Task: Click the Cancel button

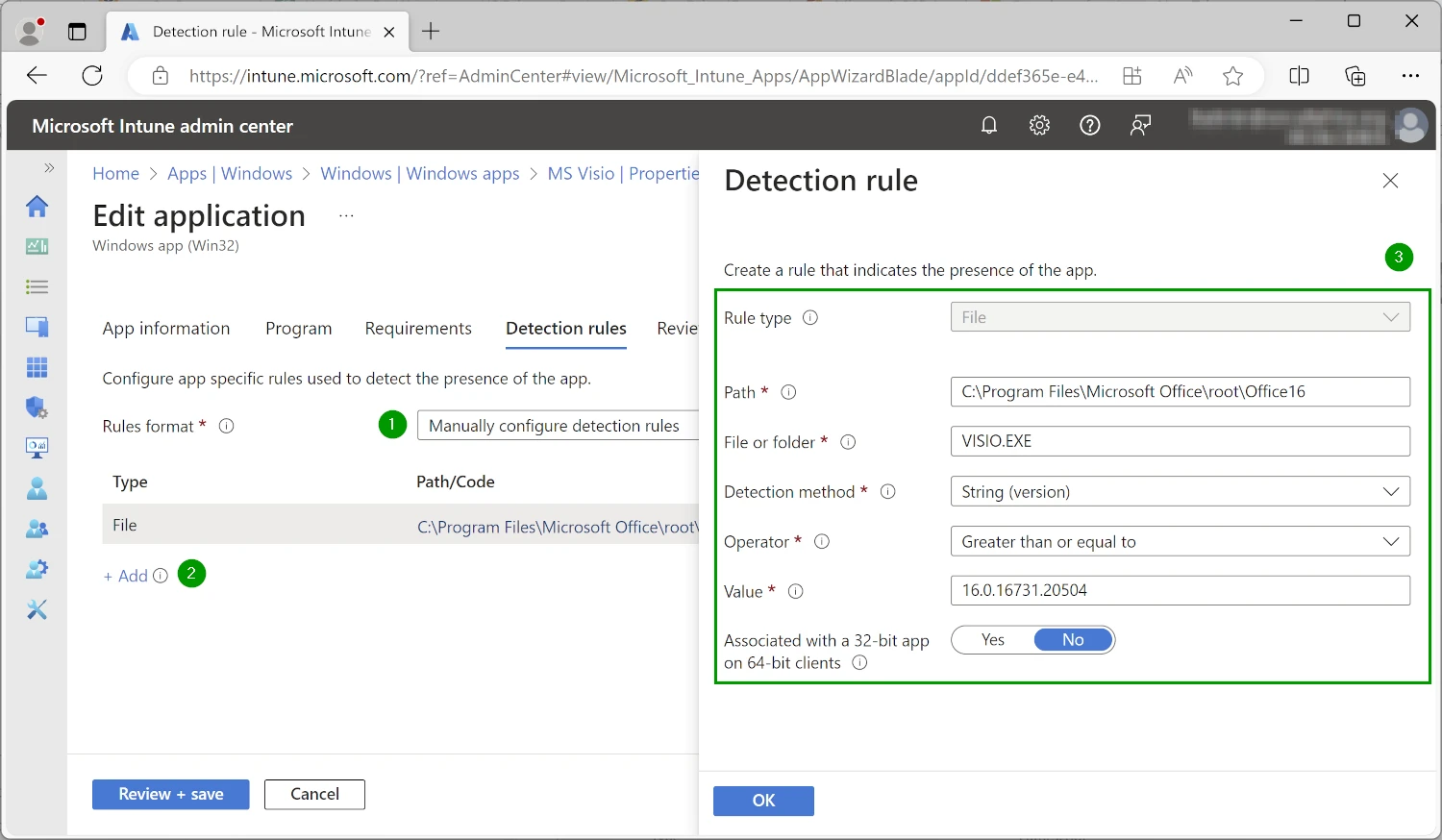Action: 314,795
